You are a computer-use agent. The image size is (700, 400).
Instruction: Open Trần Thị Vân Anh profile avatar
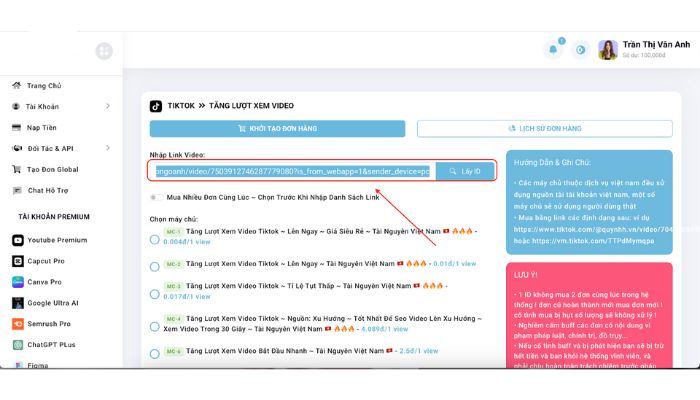coord(608,50)
